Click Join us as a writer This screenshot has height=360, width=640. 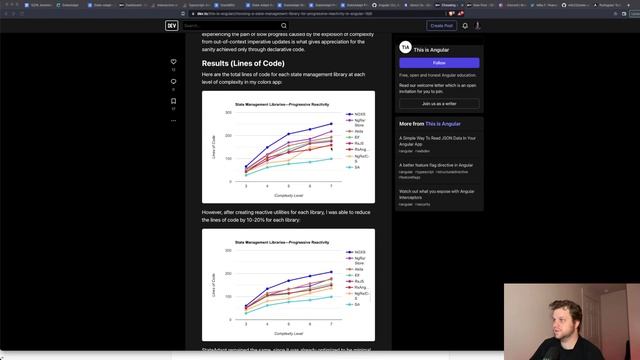(439, 104)
